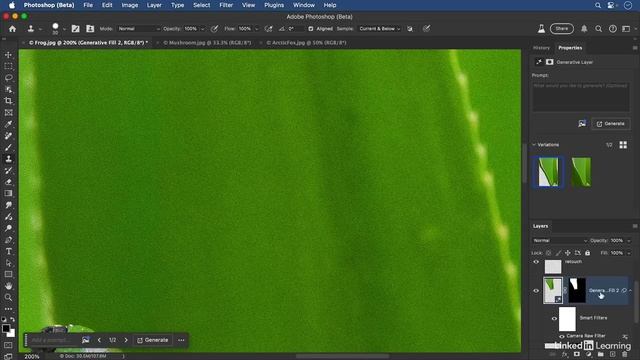The width and height of the screenshot is (640, 360).
Task: Open the Sample Current & Below dropdown
Action: coord(380,29)
